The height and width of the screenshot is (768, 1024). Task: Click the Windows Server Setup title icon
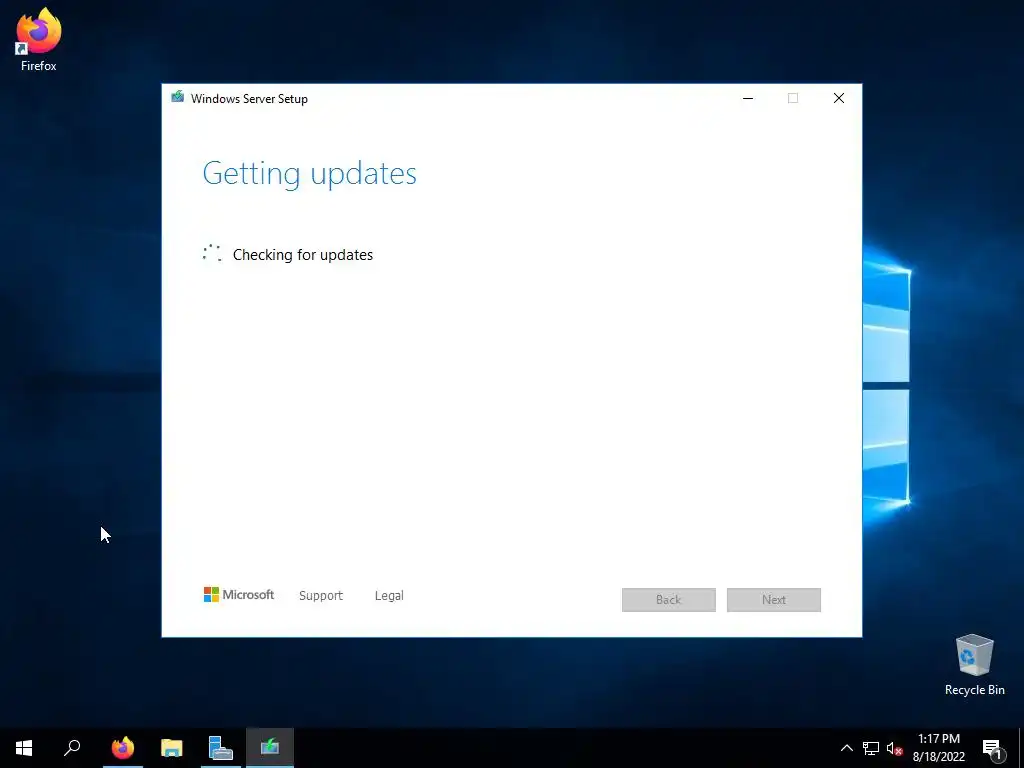tap(178, 97)
